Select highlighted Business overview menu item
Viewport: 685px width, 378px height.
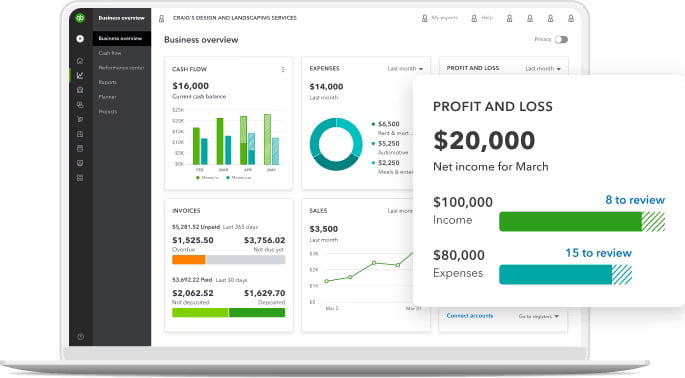click(121, 38)
